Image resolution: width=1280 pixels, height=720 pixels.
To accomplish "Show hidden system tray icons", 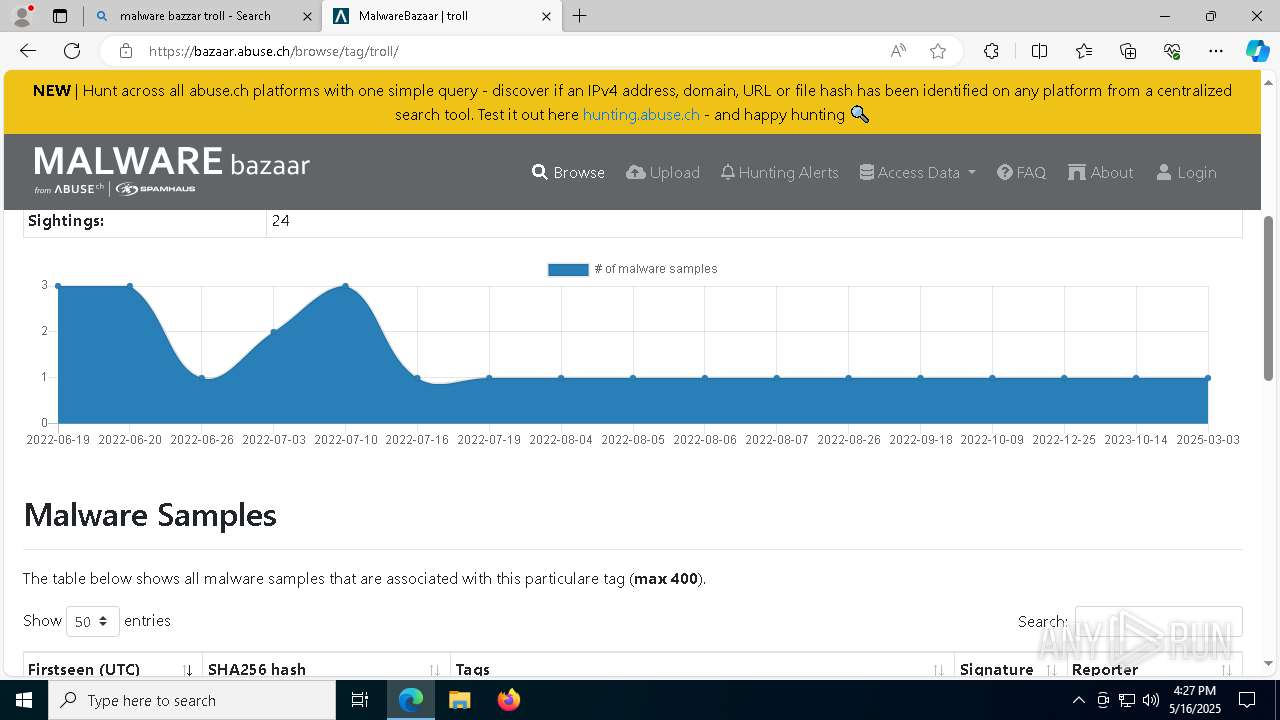I will (x=1078, y=700).
